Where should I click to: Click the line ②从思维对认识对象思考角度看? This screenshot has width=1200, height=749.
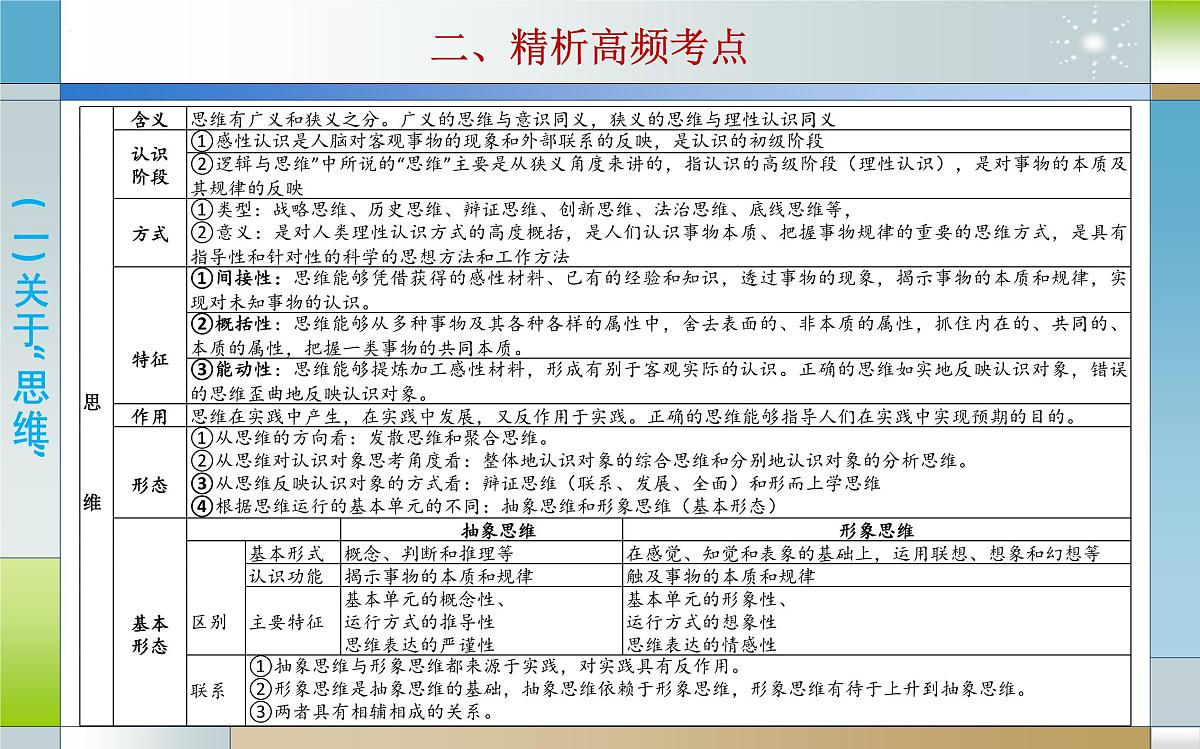click(x=579, y=462)
